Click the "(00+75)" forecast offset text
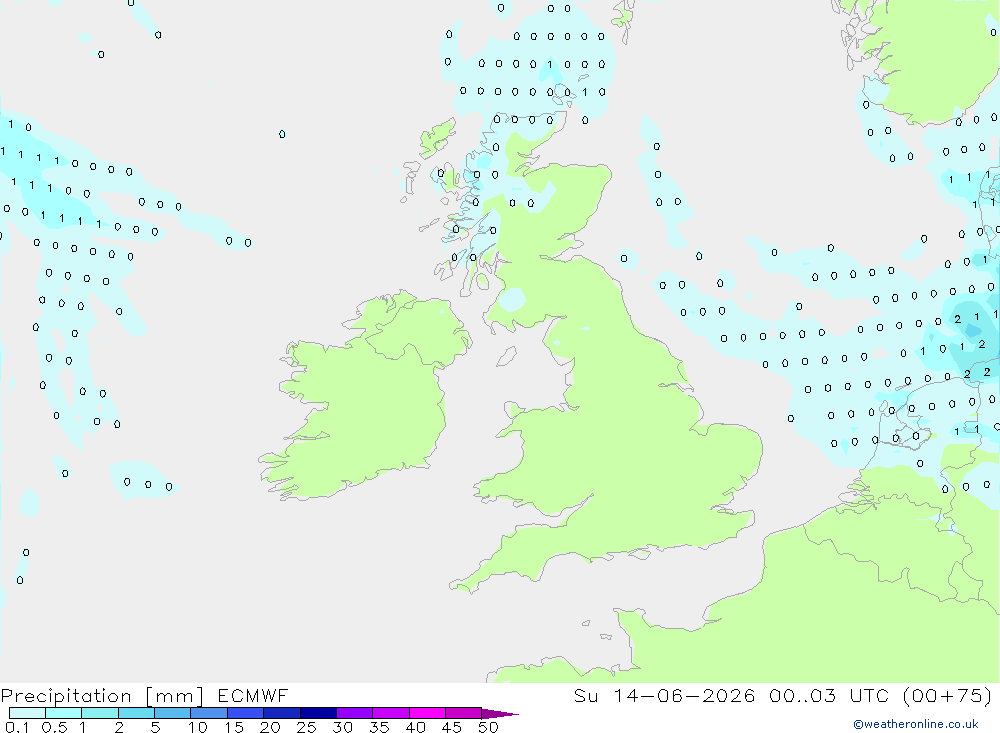This screenshot has width=1000, height=733. (x=948, y=695)
